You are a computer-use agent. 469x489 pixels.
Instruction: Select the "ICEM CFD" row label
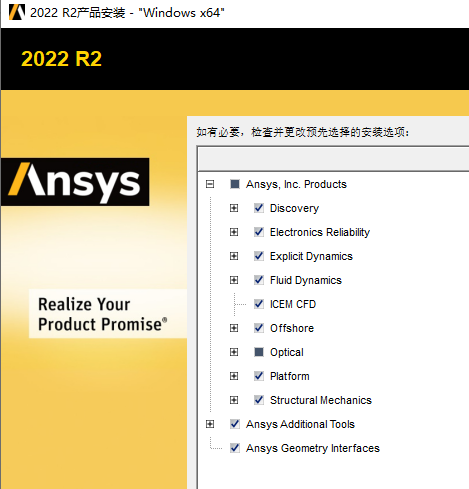[x=293, y=304]
